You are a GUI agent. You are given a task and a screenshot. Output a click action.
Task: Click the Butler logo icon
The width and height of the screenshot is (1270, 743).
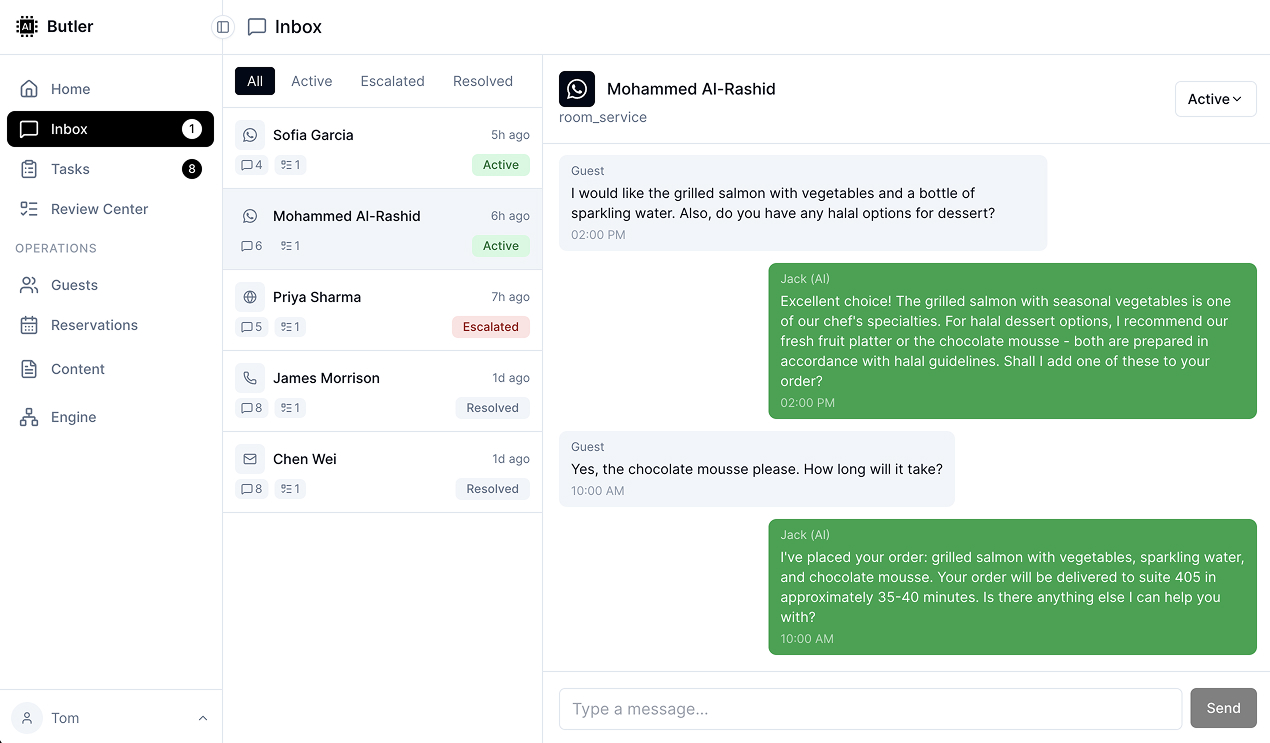(x=26, y=26)
